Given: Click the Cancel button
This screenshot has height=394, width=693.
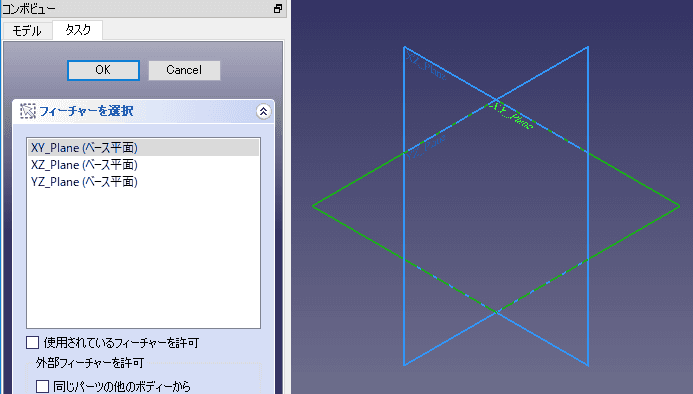Looking at the screenshot, I should (184, 70).
